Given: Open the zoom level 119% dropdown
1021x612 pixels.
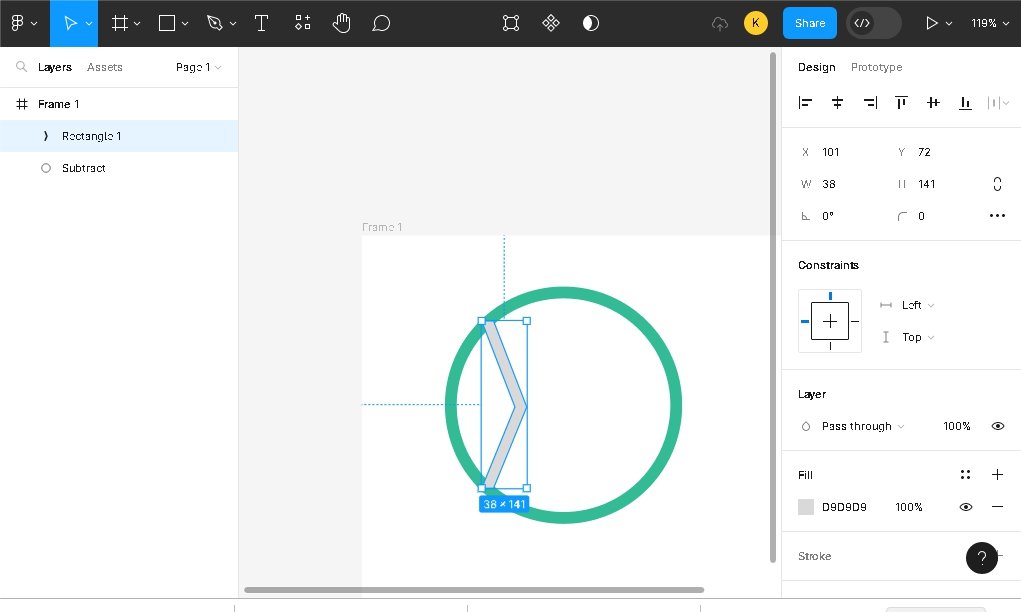Looking at the screenshot, I should pos(989,23).
